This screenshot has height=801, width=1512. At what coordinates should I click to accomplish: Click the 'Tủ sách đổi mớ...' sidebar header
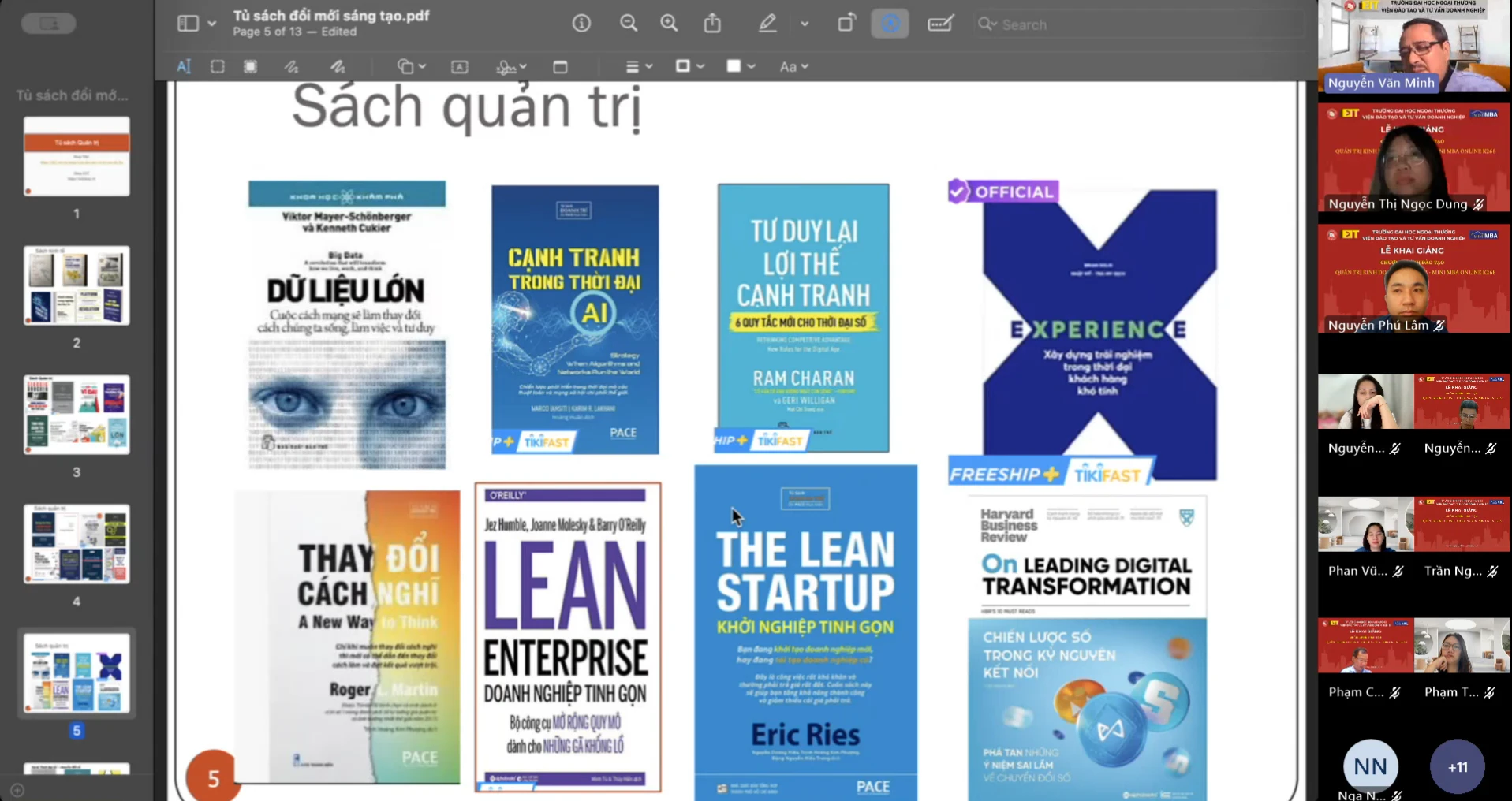pyautogui.click(x=72, y=95)
